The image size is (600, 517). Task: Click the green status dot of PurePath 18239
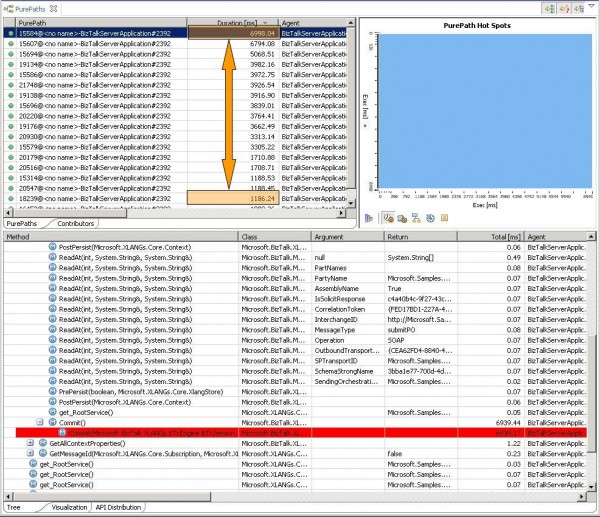click(11, 199)
